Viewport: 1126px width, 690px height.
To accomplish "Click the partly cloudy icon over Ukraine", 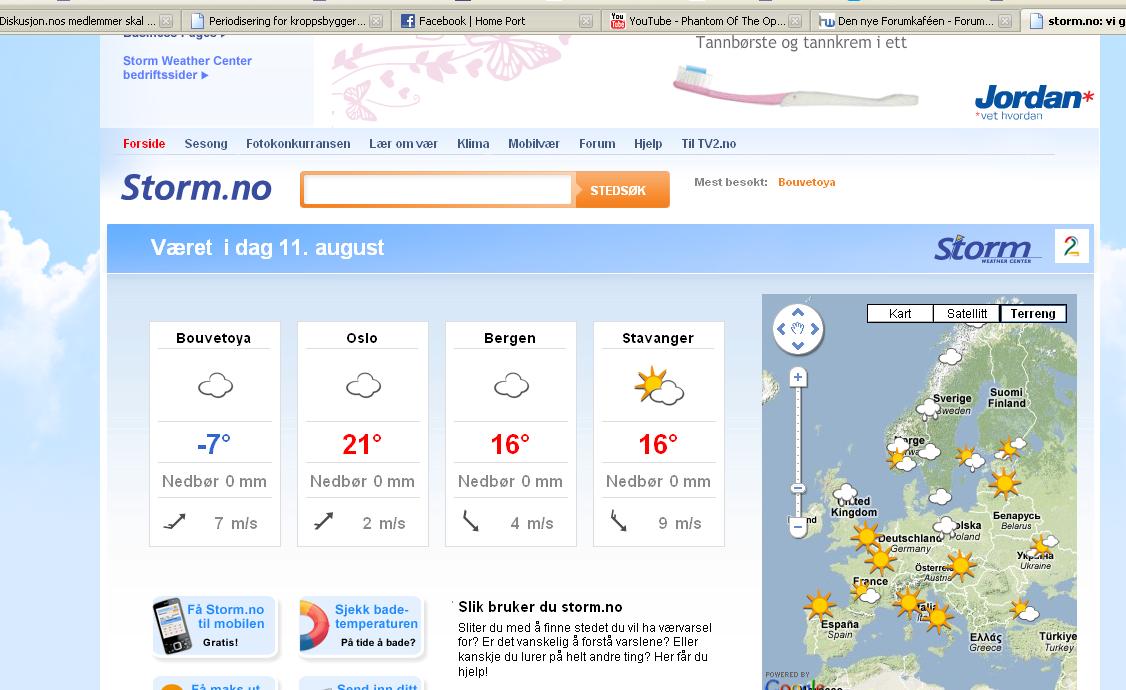I will [x=1044, y=544].
